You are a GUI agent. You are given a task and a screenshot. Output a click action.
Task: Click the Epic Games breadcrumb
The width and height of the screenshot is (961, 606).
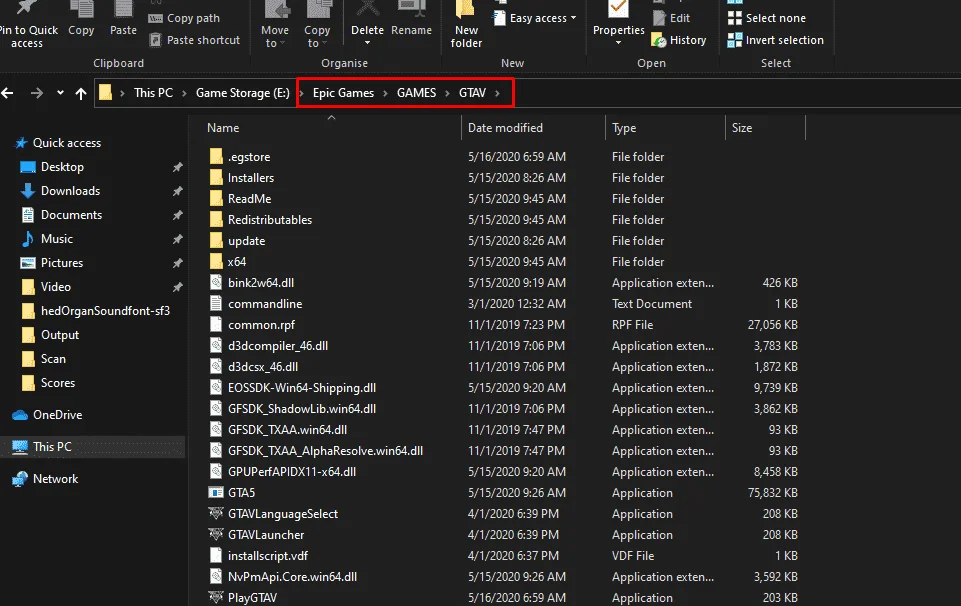point(343,93)
